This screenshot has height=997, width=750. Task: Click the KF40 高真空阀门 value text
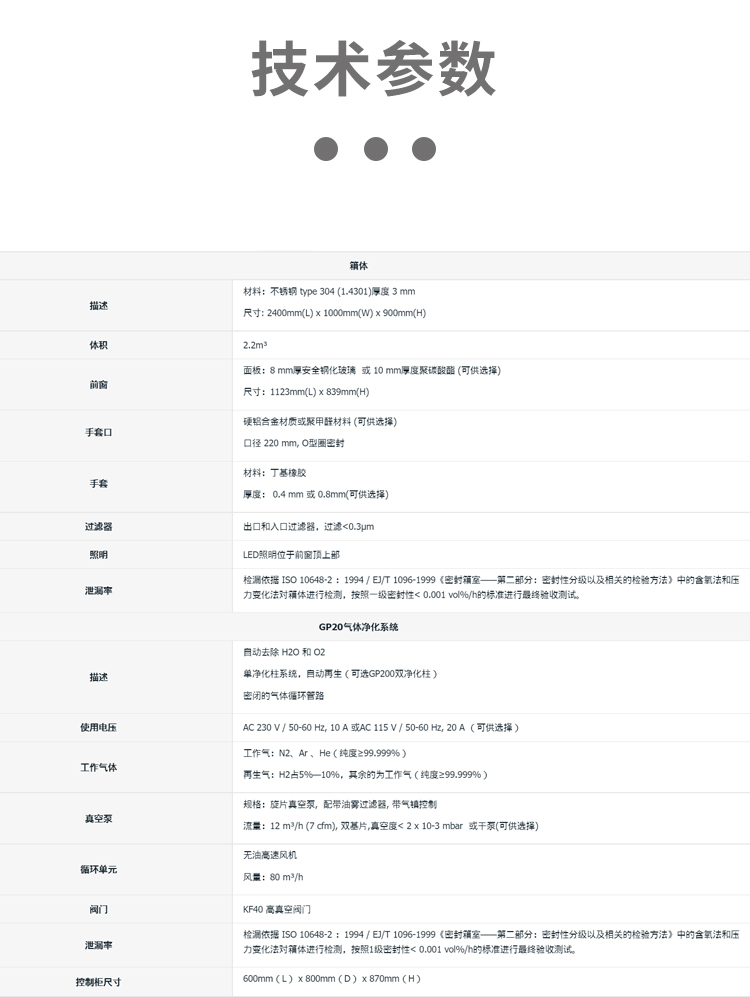(277, 909)
